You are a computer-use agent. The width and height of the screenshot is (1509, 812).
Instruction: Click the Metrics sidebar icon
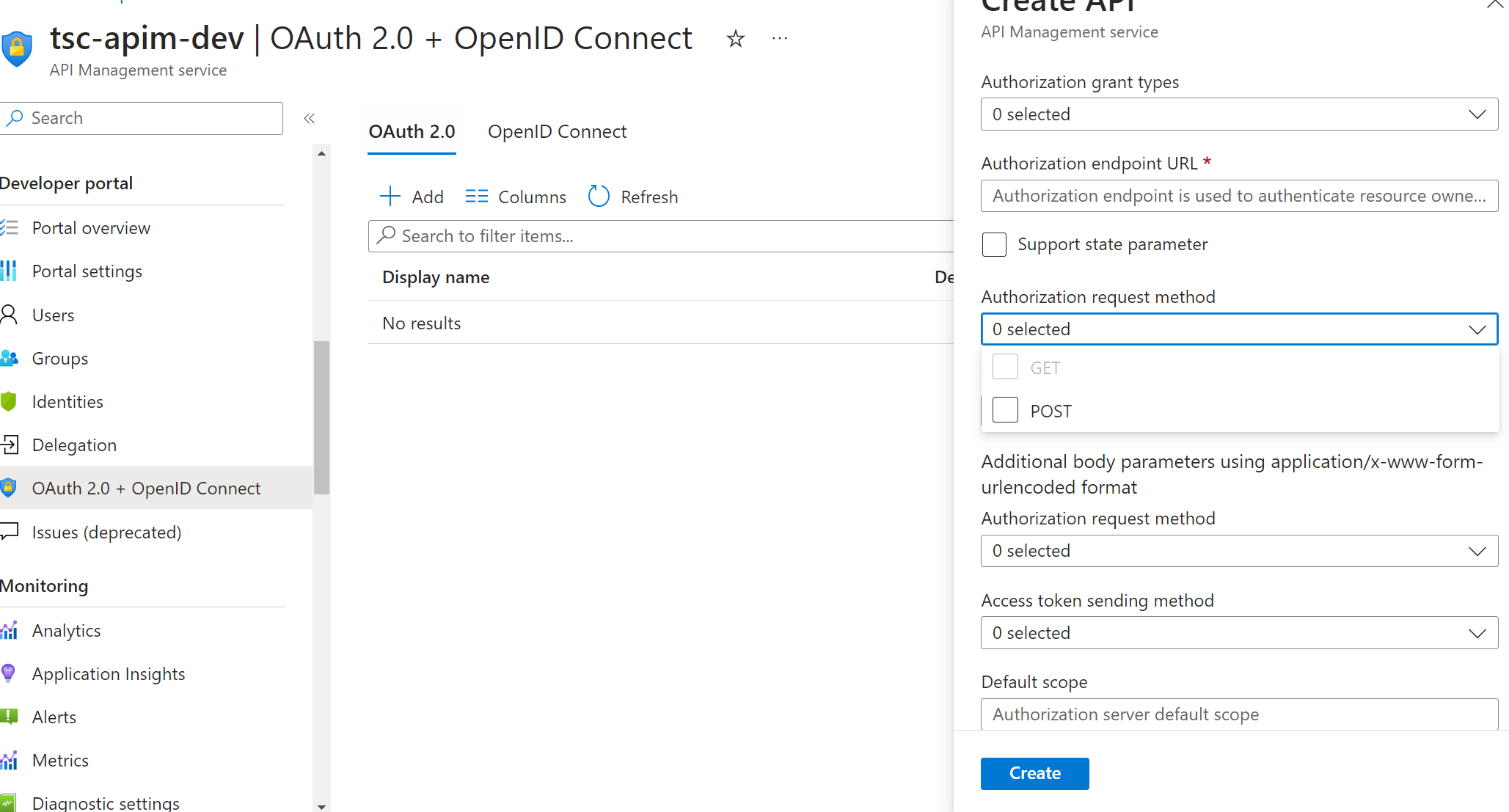point(10,760)
